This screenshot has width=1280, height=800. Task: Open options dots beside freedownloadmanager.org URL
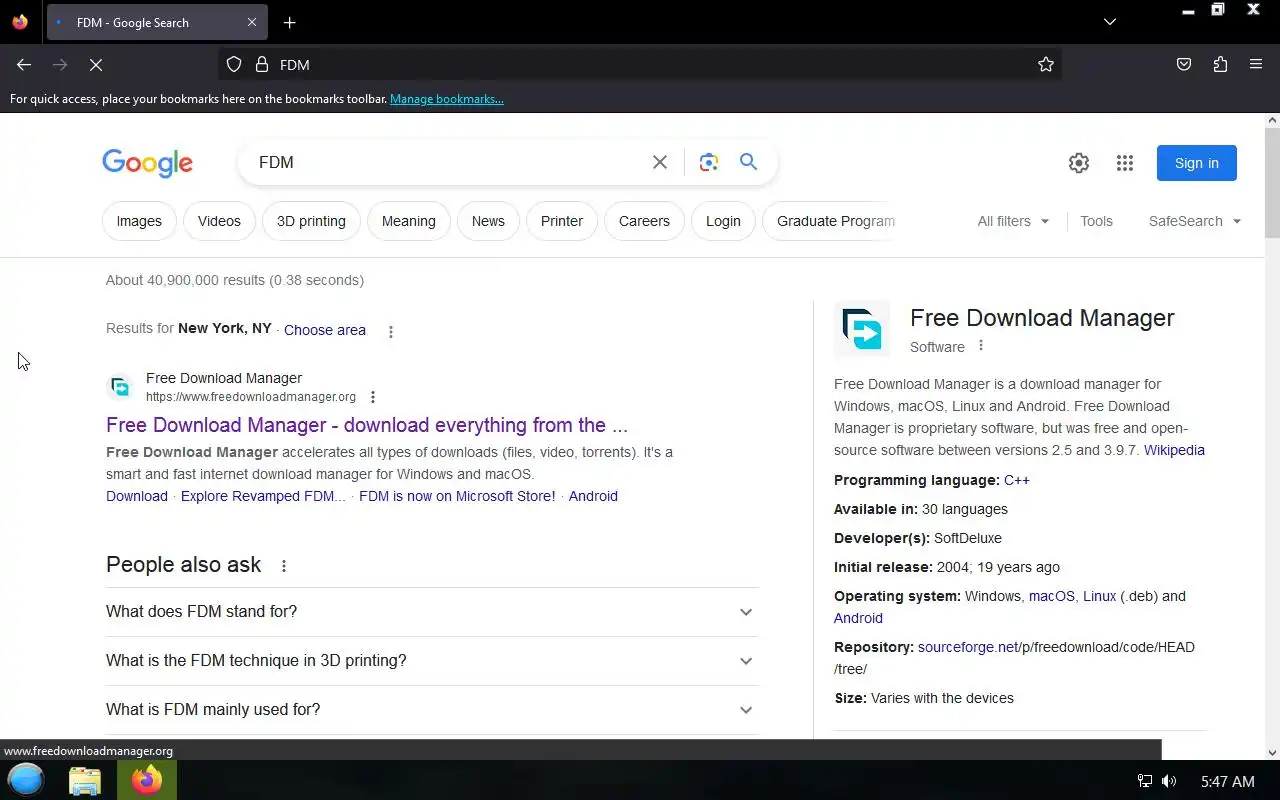[373, 397]
